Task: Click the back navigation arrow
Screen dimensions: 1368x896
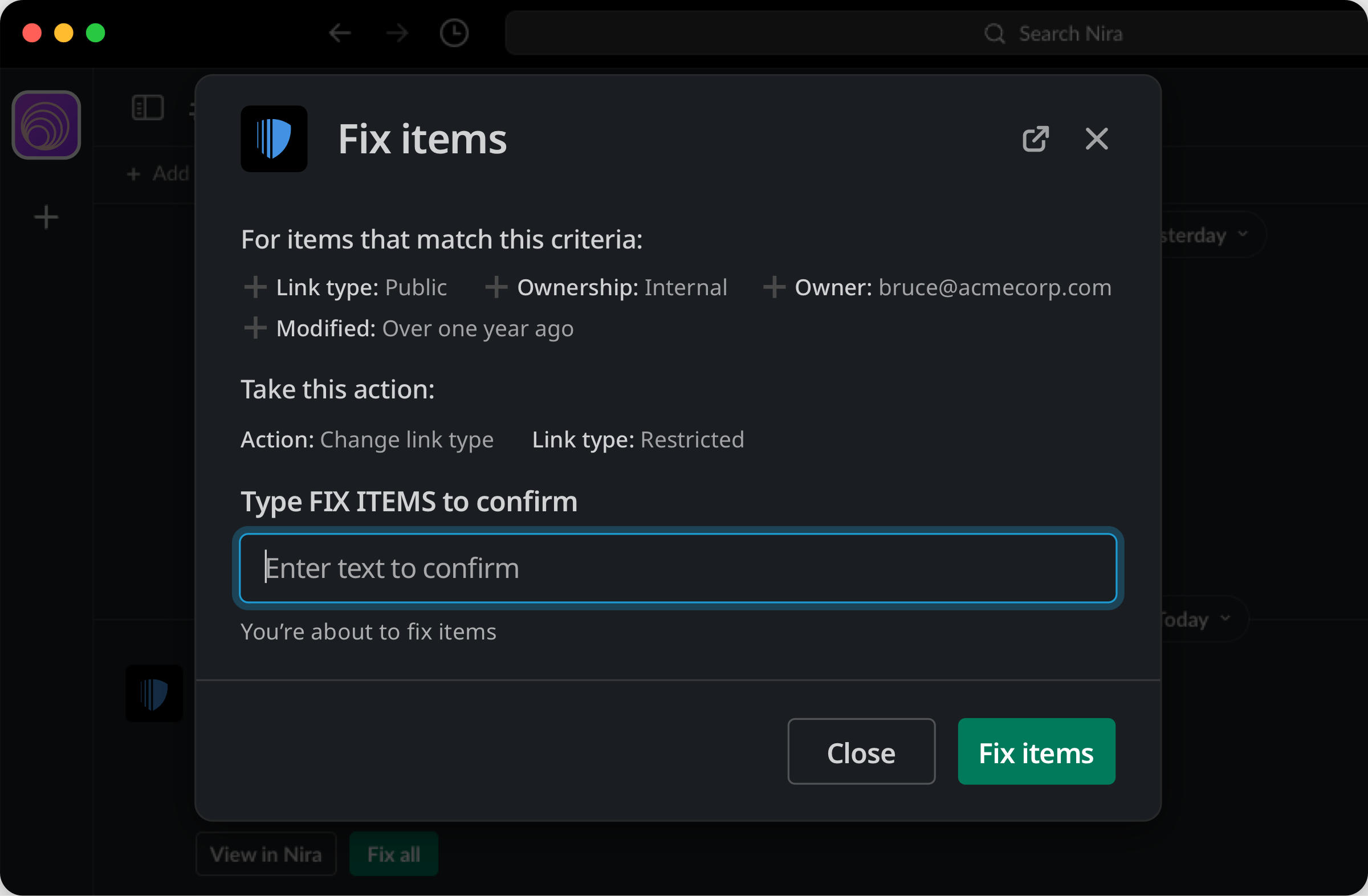Action: 340,32
